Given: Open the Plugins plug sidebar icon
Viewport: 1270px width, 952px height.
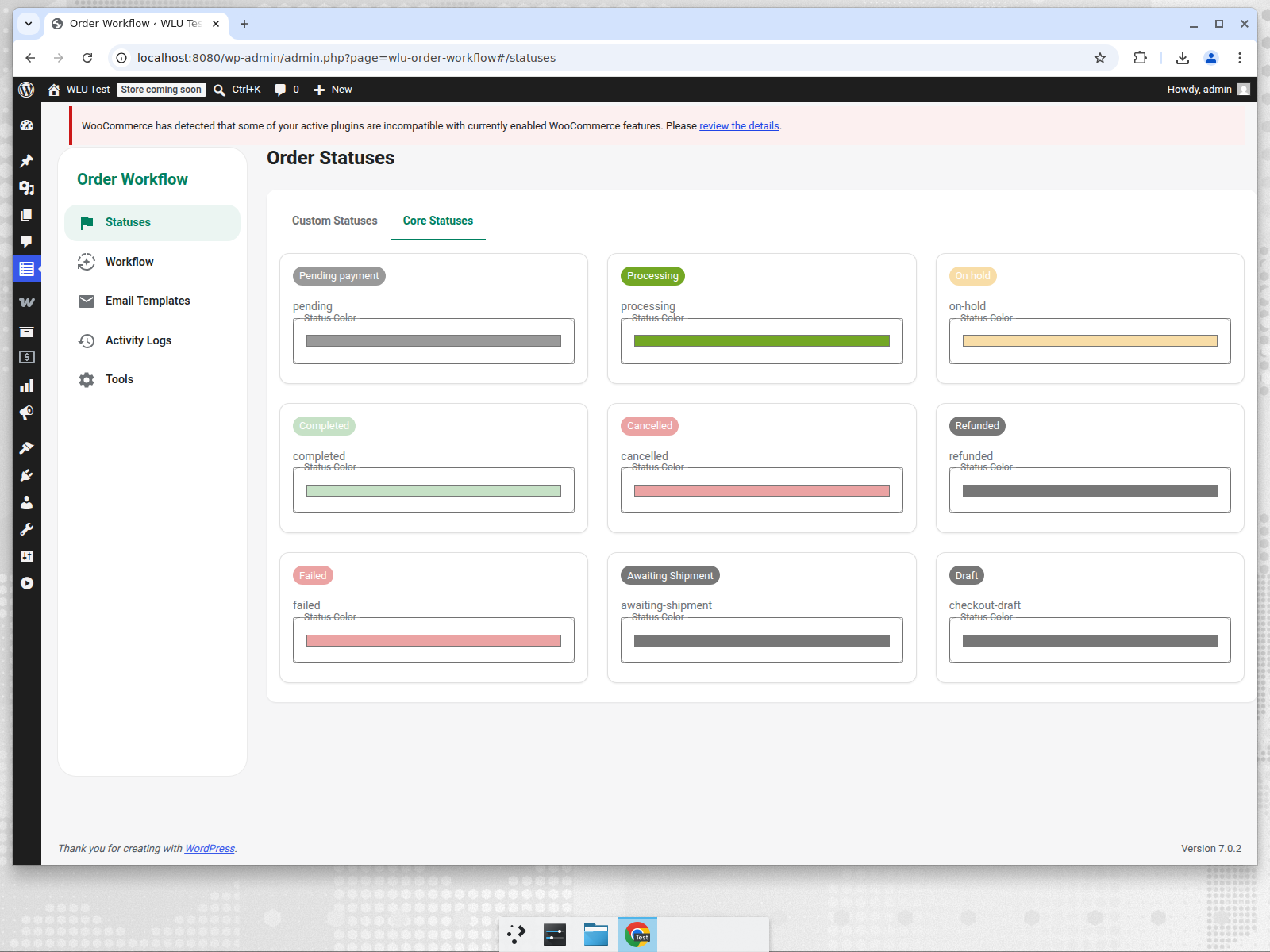Looking at the screenshot, I should (x=26, y=475).
